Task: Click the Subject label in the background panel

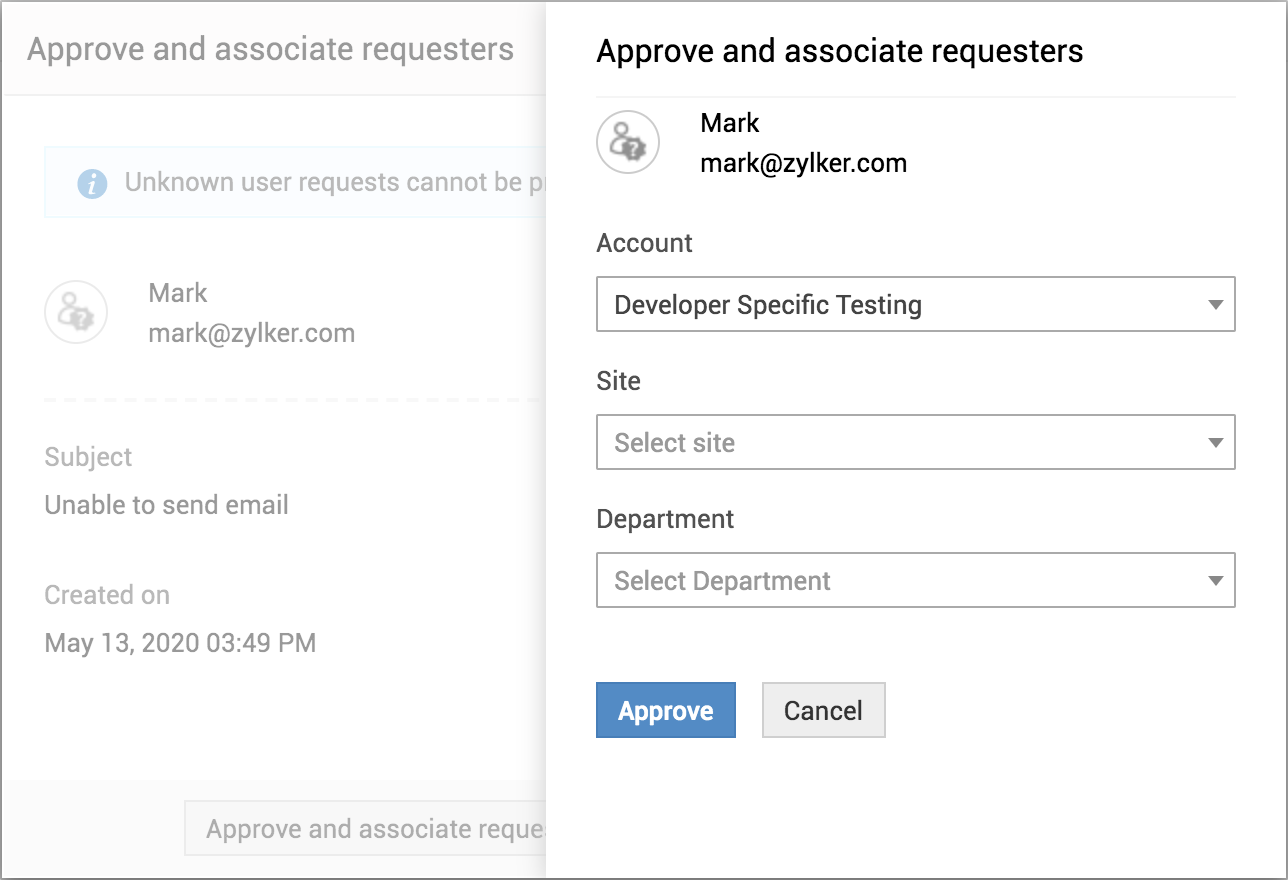Action: click(88, 457)
